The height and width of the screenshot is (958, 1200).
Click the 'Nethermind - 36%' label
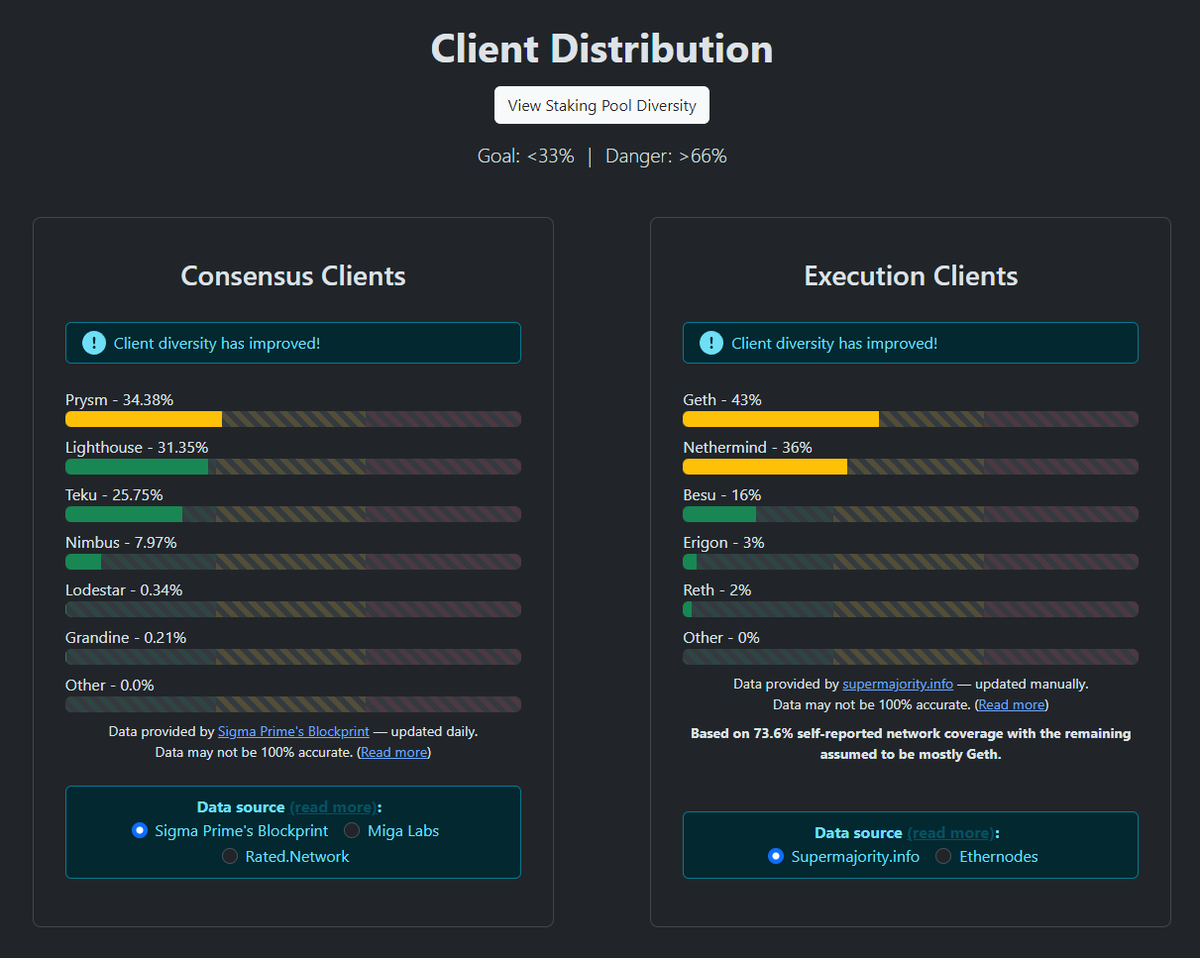tap(748, 447)
